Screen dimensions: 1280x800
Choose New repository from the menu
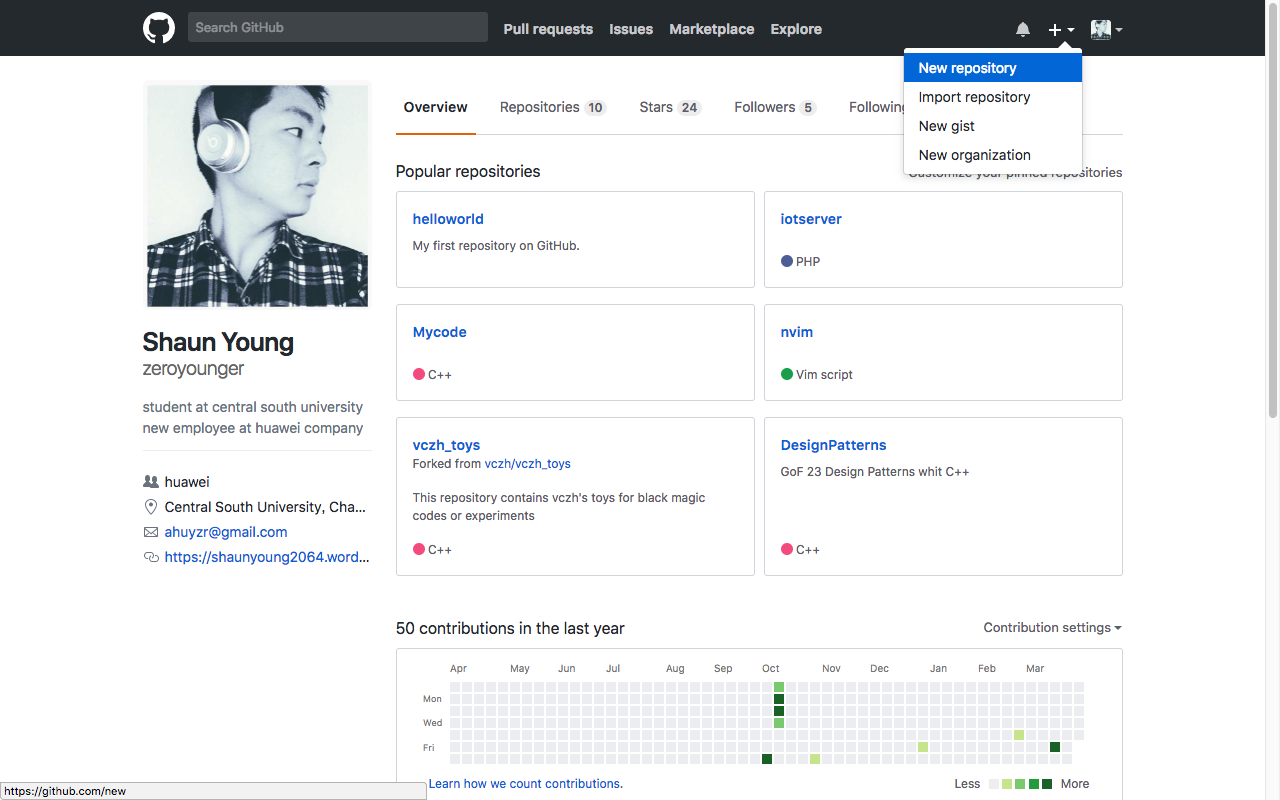click(993, 68)
